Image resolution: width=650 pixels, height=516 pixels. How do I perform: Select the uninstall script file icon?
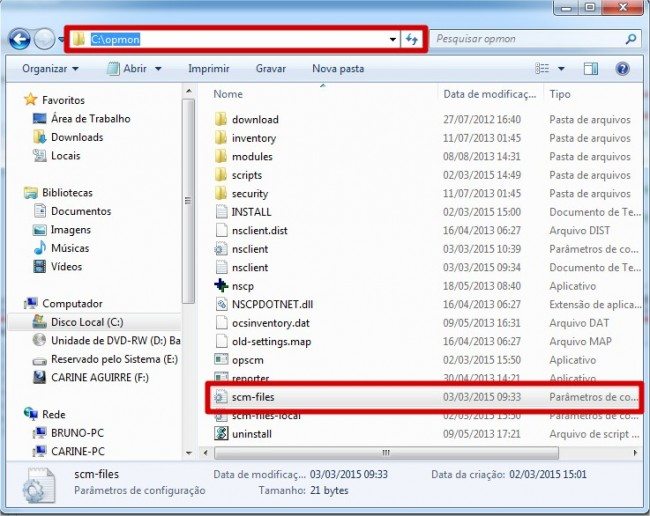point(222,434)
